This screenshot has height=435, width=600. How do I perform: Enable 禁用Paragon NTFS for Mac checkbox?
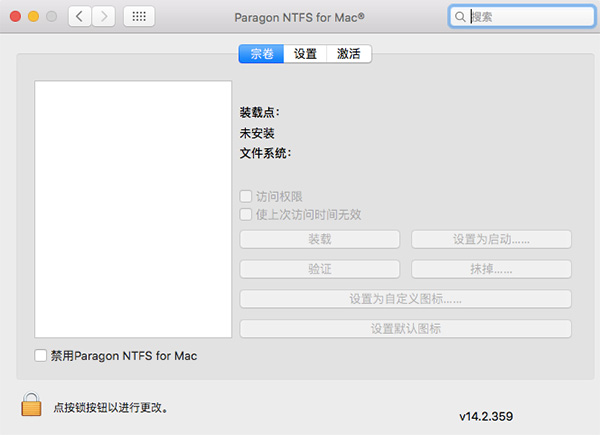point(41,355)
